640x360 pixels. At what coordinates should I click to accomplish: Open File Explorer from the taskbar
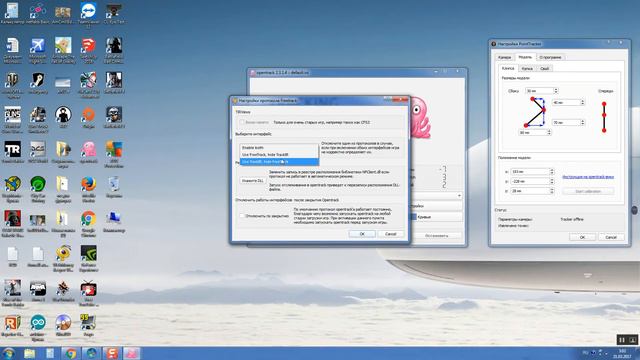[x=29, y=353]
